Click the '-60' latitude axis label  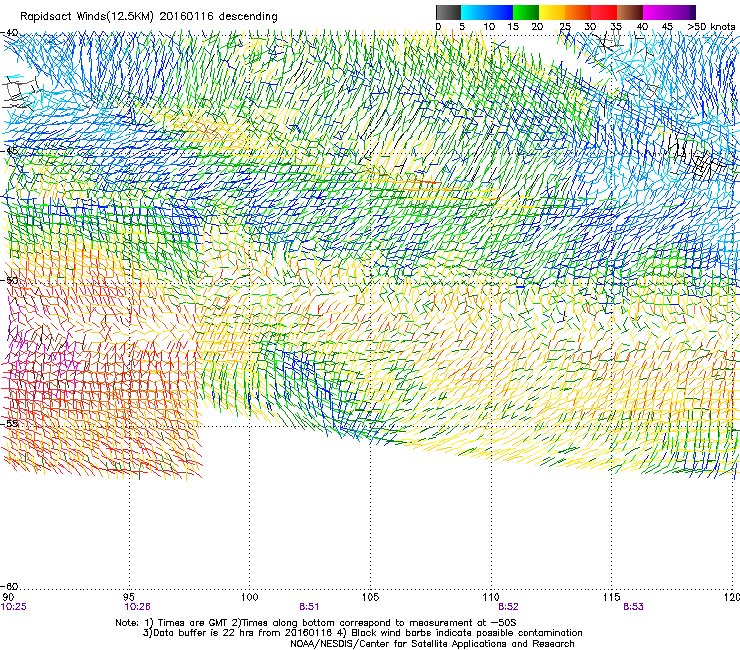click(x=10, y=586)
